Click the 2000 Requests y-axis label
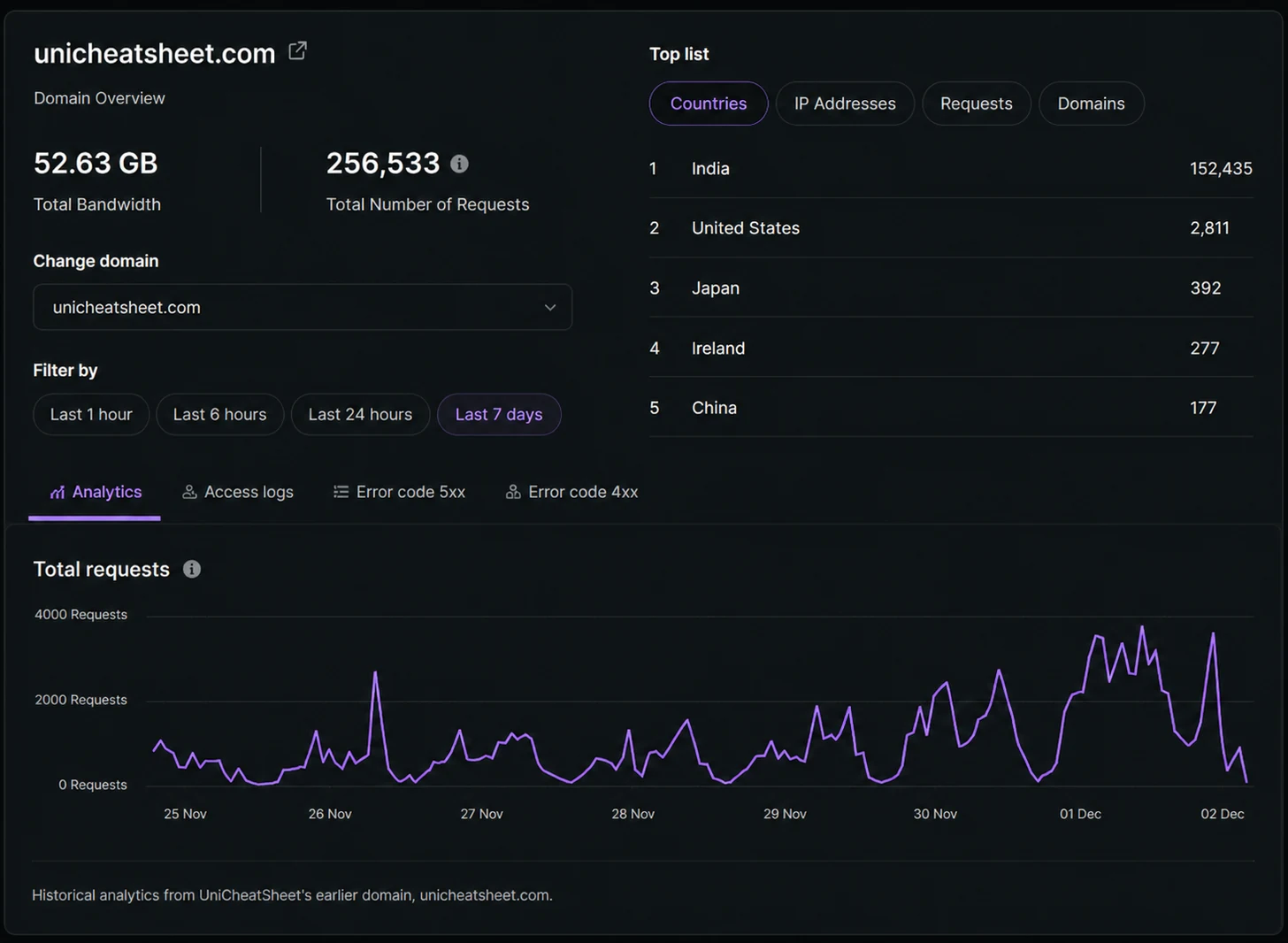 pyautogui.click(x=80, y=700)
